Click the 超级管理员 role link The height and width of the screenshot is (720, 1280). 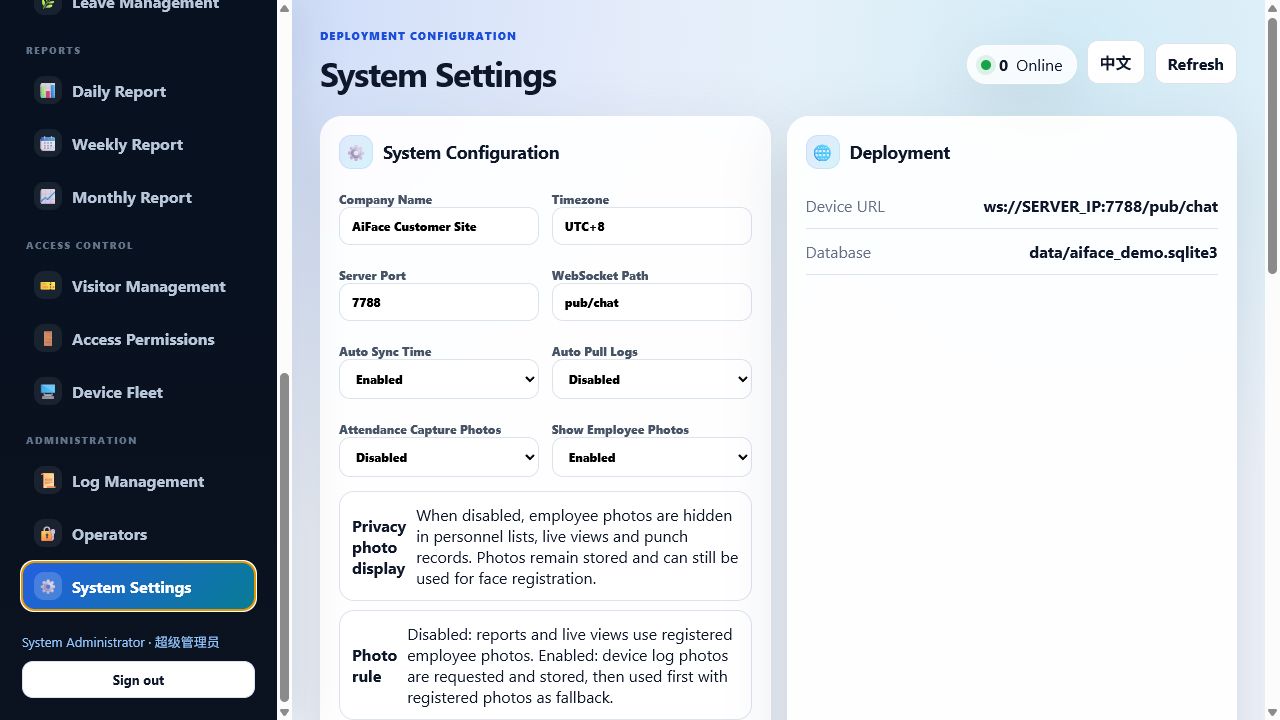click(x=187, y=642)
